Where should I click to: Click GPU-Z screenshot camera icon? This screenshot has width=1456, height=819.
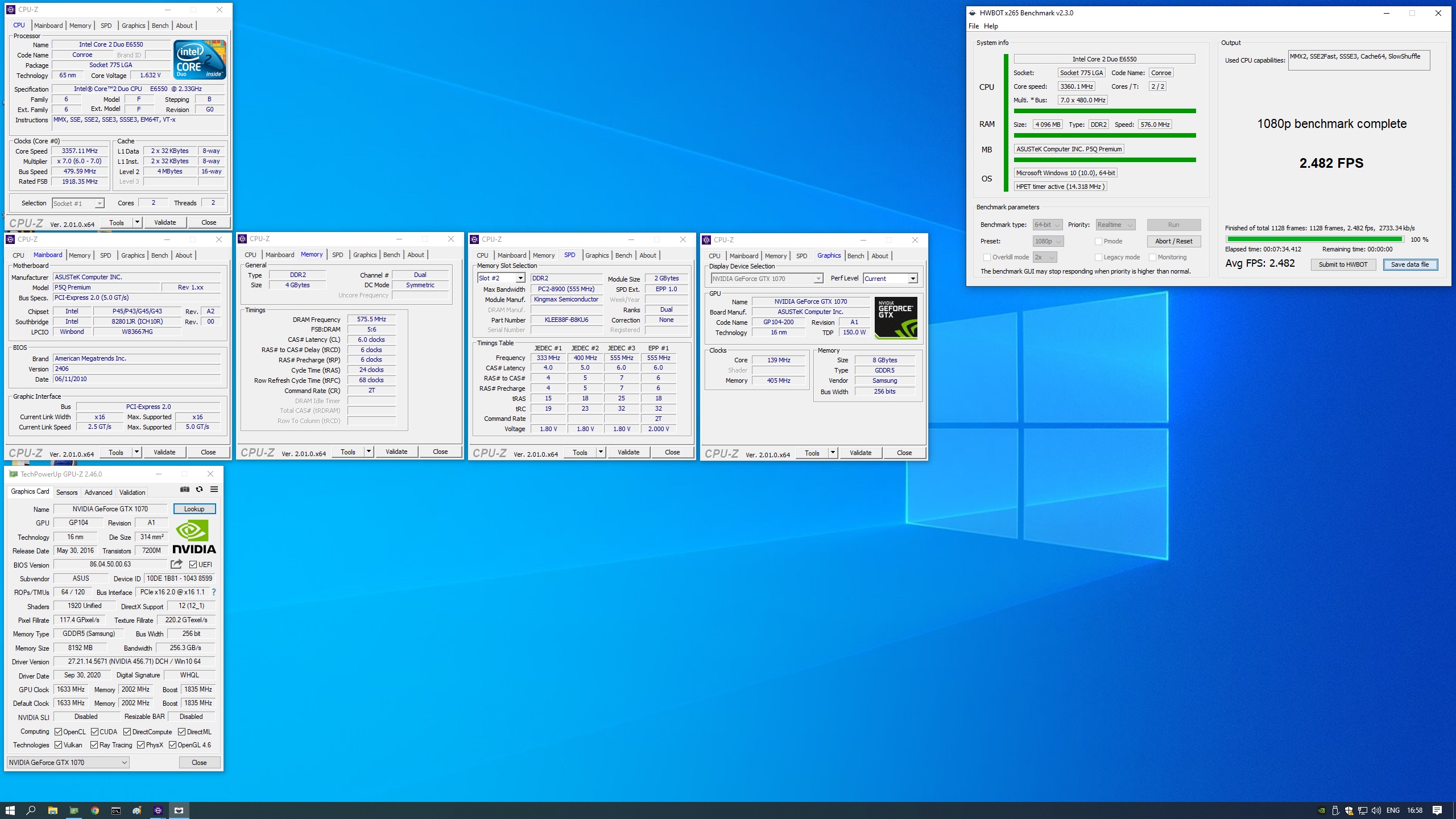[185, 489]
